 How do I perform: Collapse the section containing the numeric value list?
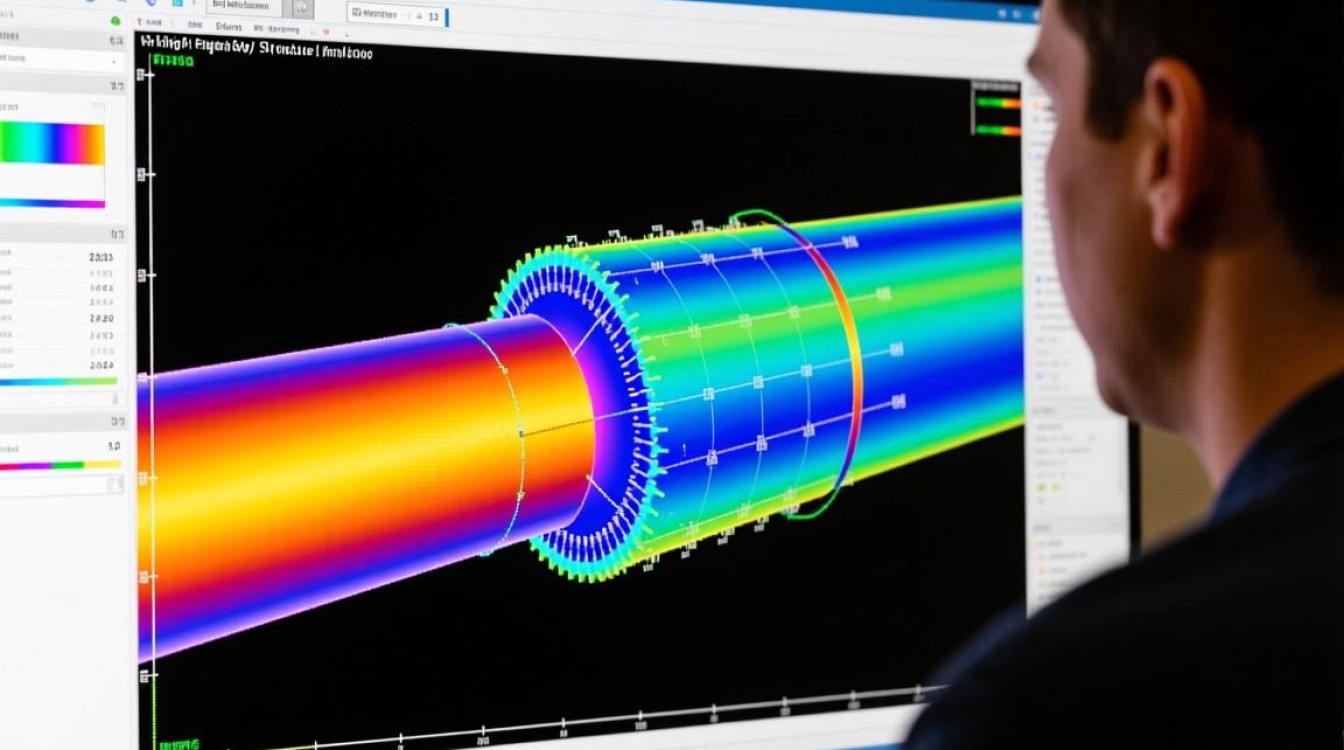[x=116, y=234]
